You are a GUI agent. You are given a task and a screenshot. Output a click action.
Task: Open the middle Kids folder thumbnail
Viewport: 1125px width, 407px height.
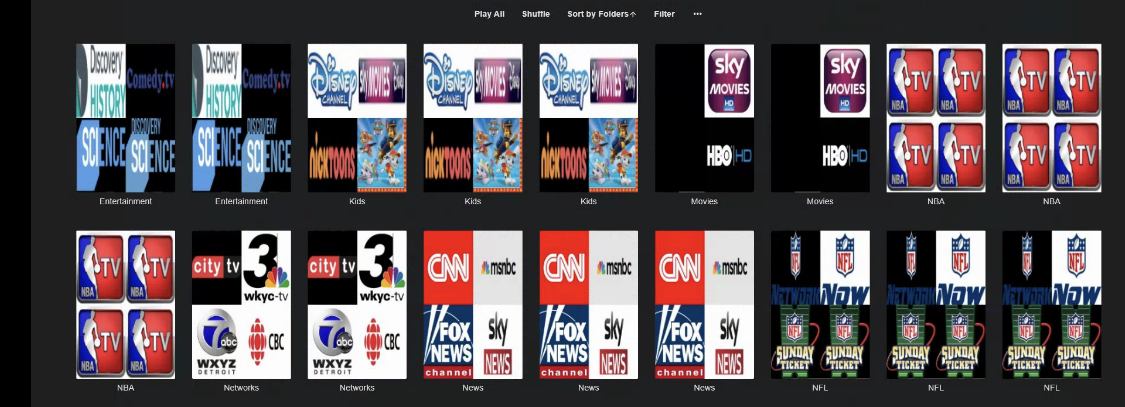pyautogui.click(x=473, y=118)
